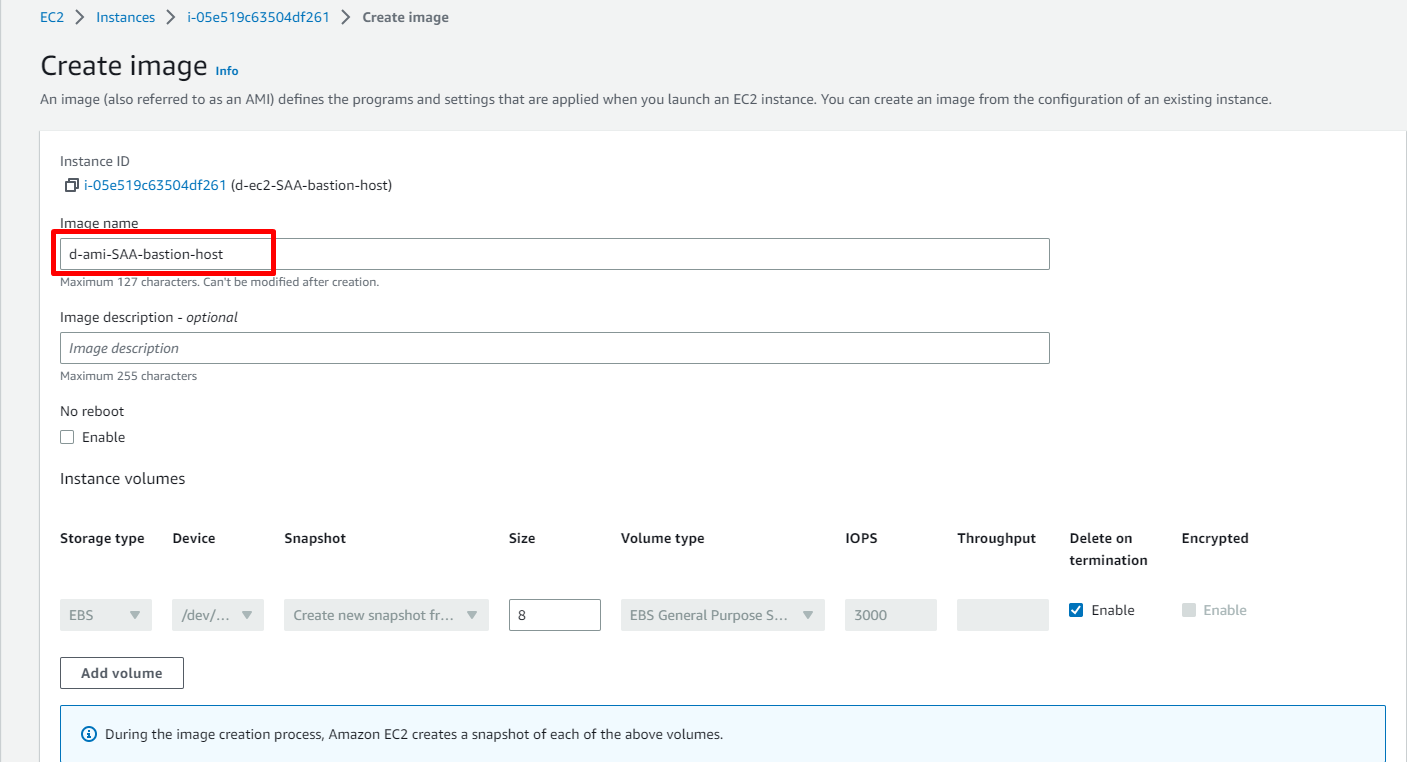Toggle the Delete on termination checkbox

click(x=1076, y=610)
